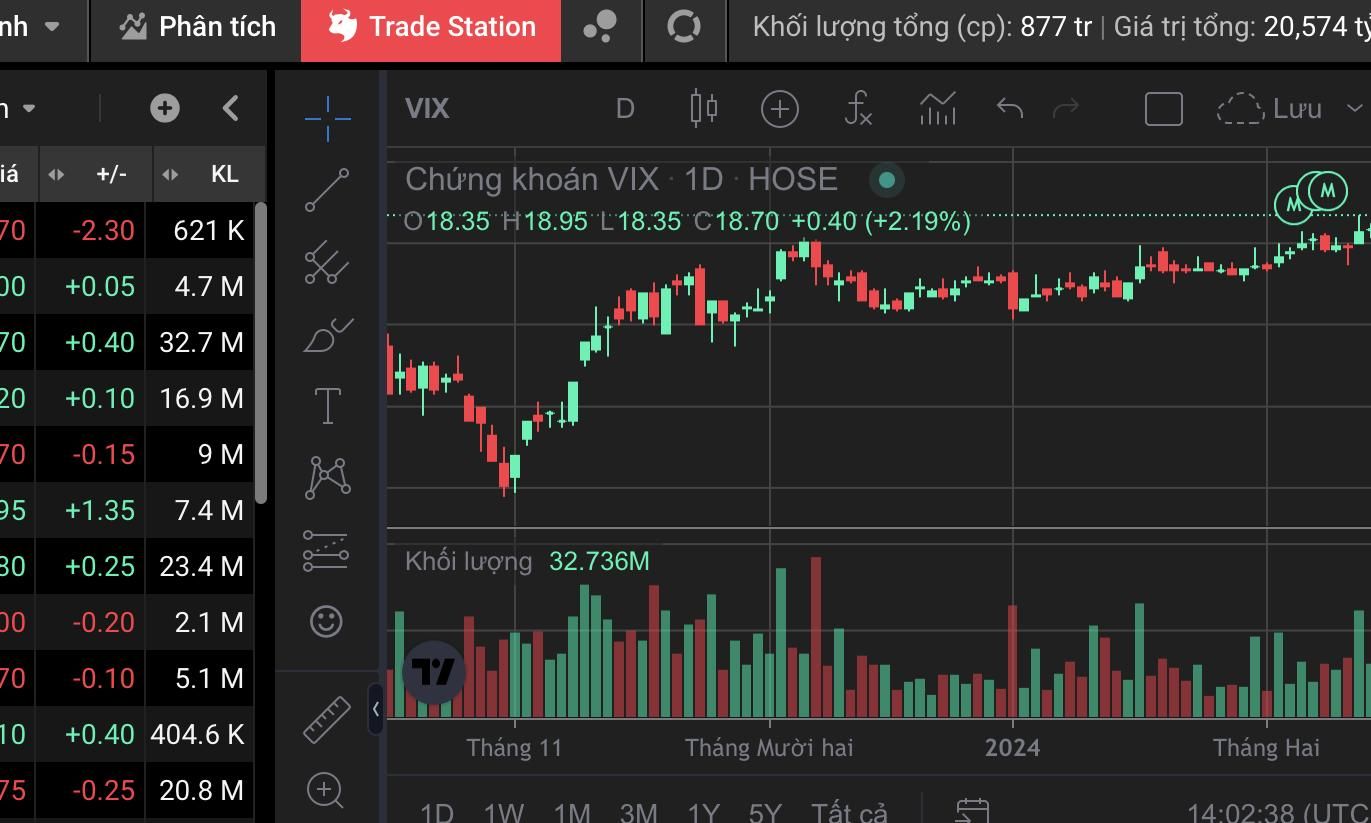This screenshot has width=1371, height=823.
Task: Add a new item to the watchlist
Action: pyautogui.click(x=164, y=108)
